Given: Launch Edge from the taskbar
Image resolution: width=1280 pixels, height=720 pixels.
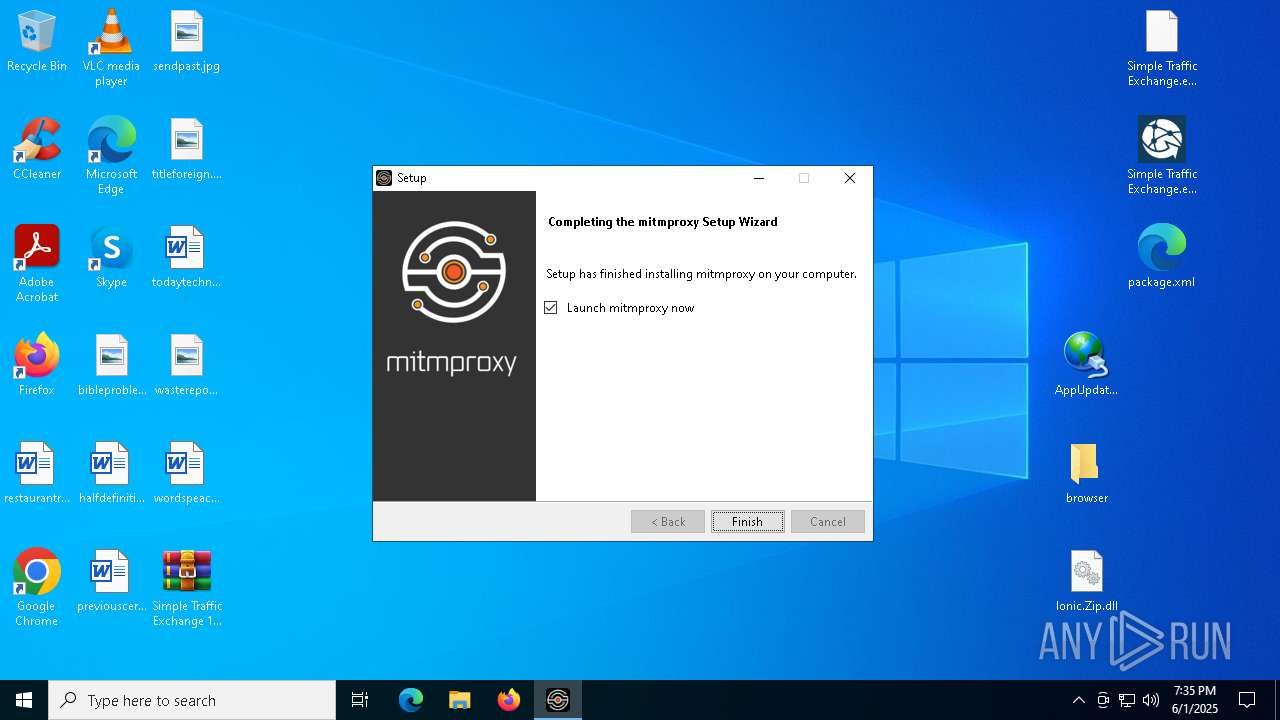Looking at the screenshot, I should click(x=411, y=700).
